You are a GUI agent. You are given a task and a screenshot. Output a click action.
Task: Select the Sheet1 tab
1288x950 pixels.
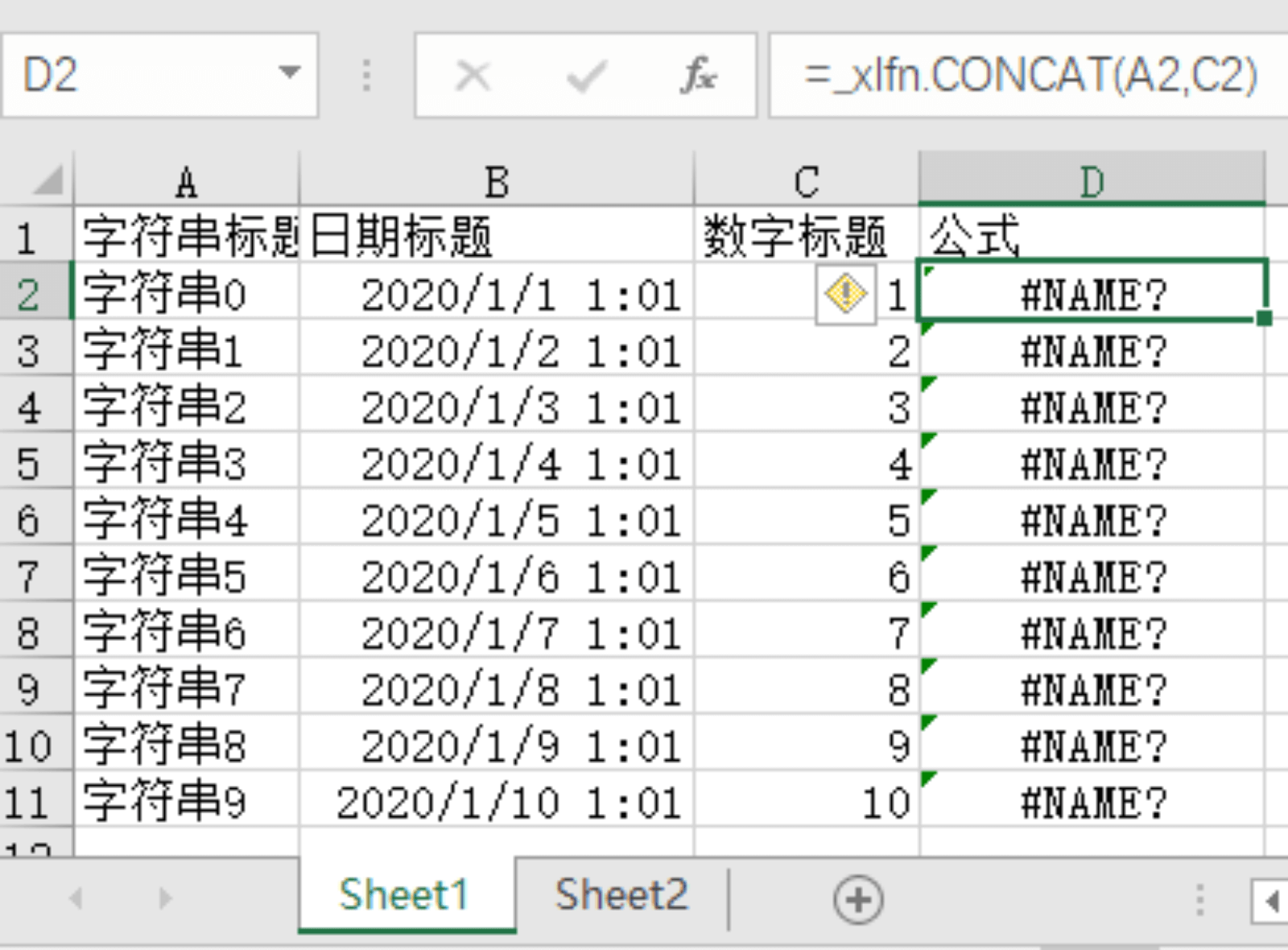click(404, 895)
